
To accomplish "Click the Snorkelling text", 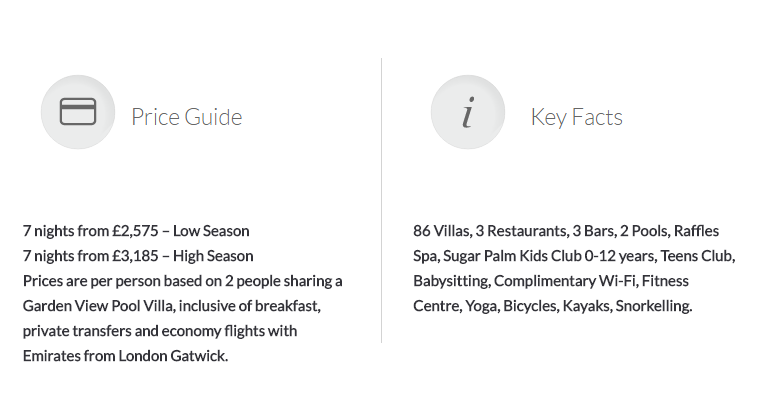I will tap(654, 306).
